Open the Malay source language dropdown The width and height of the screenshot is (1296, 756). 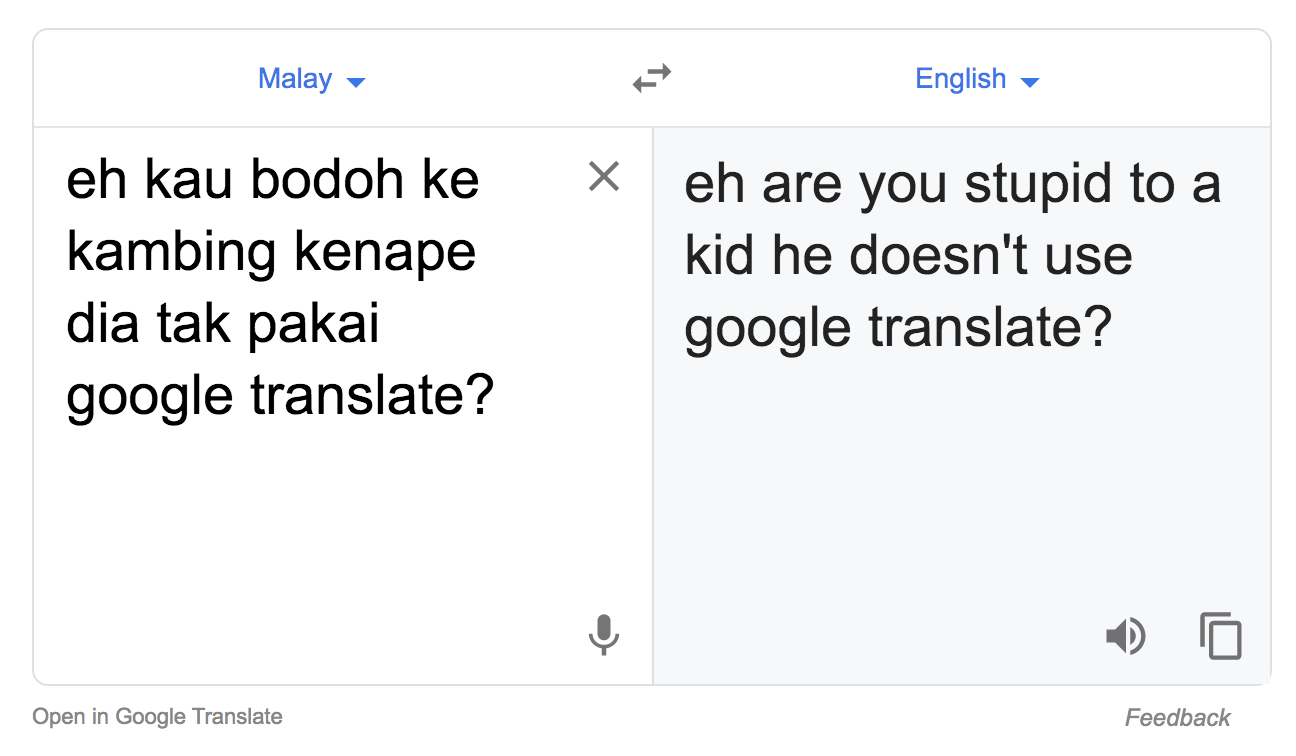[312, 79]
